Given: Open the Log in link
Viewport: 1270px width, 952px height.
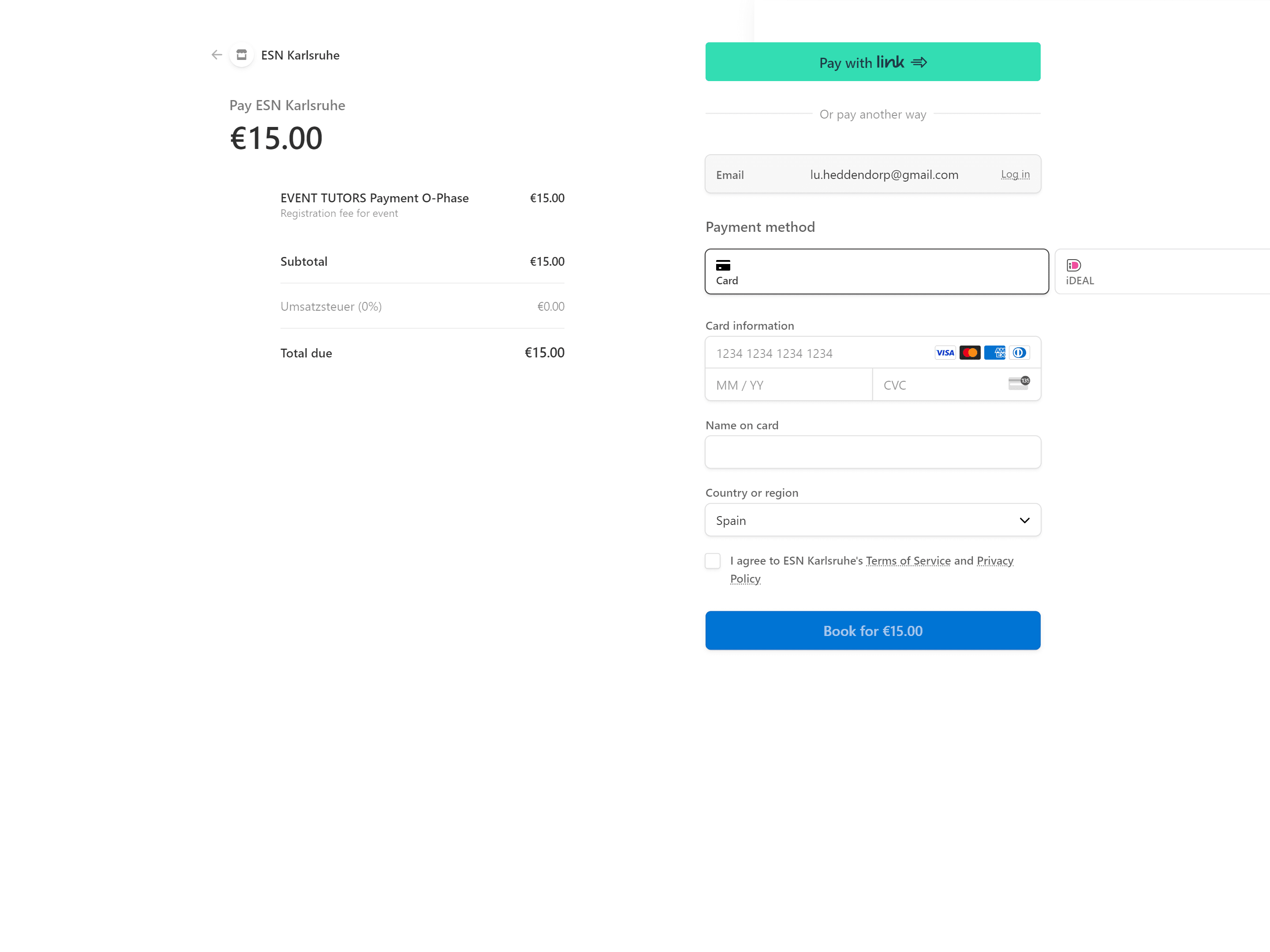Looking at the screenshot, I should point(1015,175).
